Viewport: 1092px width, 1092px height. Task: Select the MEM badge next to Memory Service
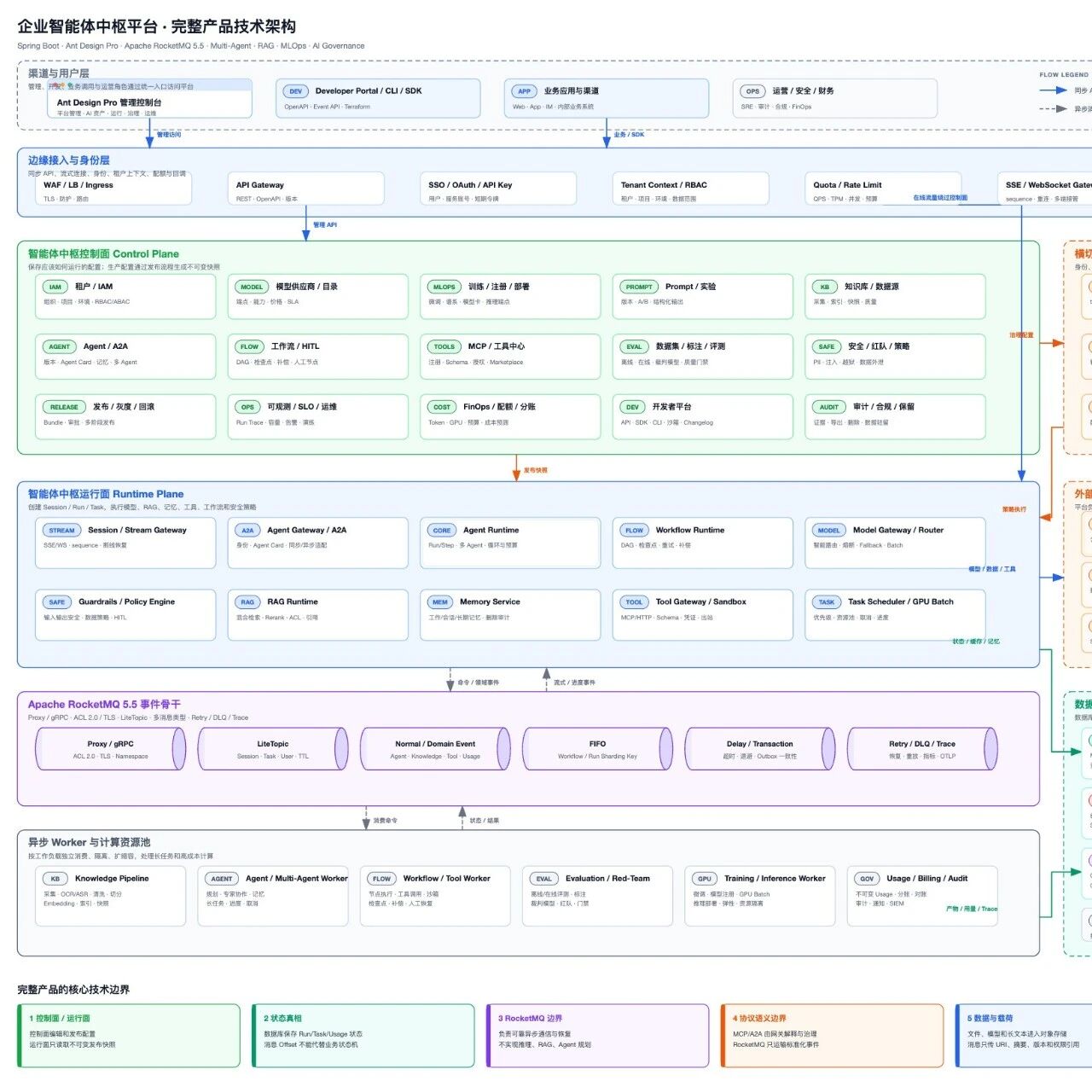pos(440,602)
